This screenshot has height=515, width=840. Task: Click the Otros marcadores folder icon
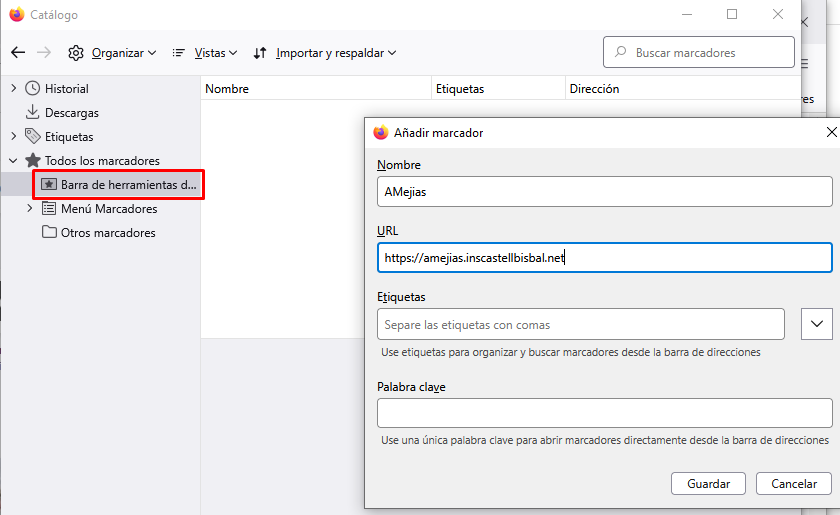(x=49, y=233)
